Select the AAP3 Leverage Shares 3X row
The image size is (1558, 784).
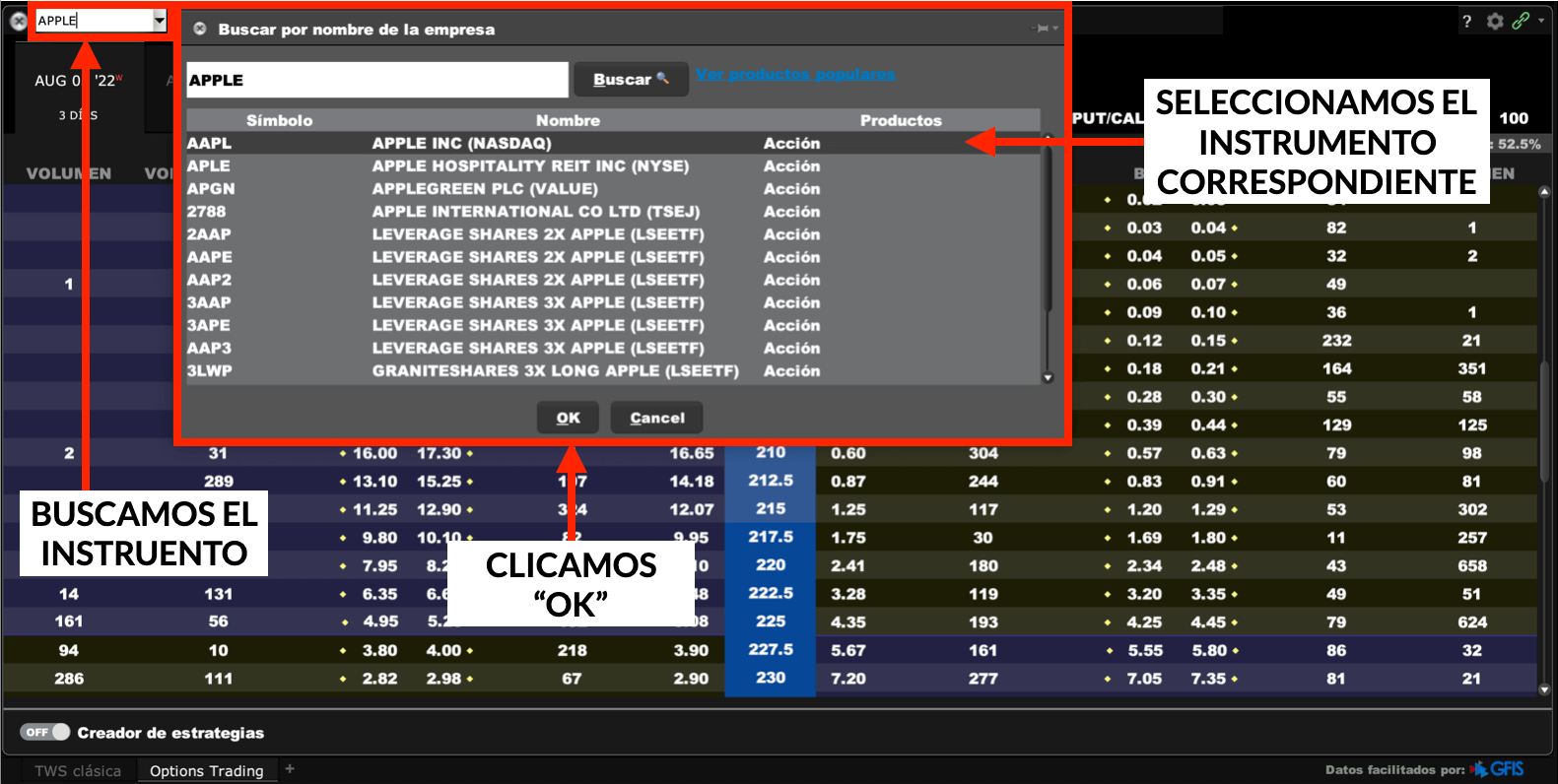tap(613, 347)
